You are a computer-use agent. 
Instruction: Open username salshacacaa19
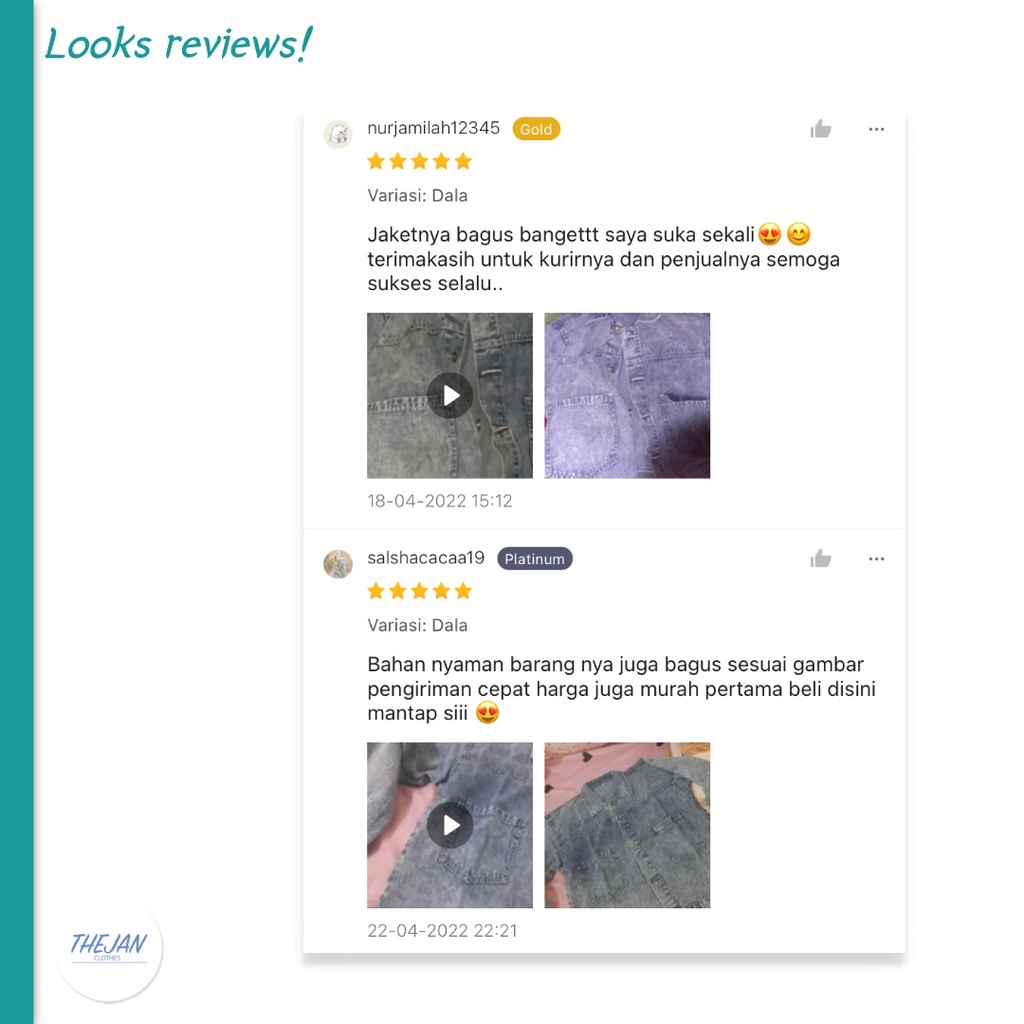426,558
